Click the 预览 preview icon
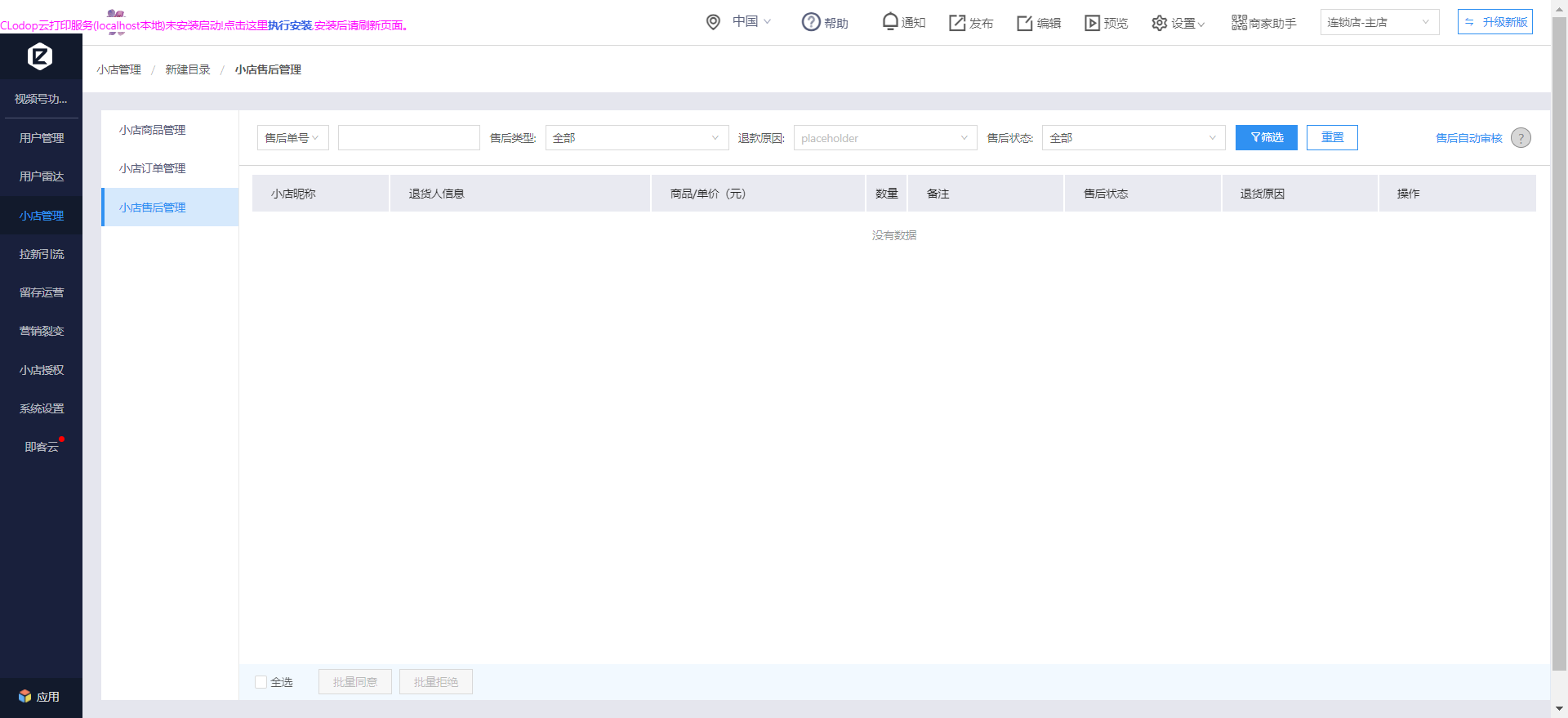The width and height of the screenshot is (1568, 718). [x=1092, y=23]
